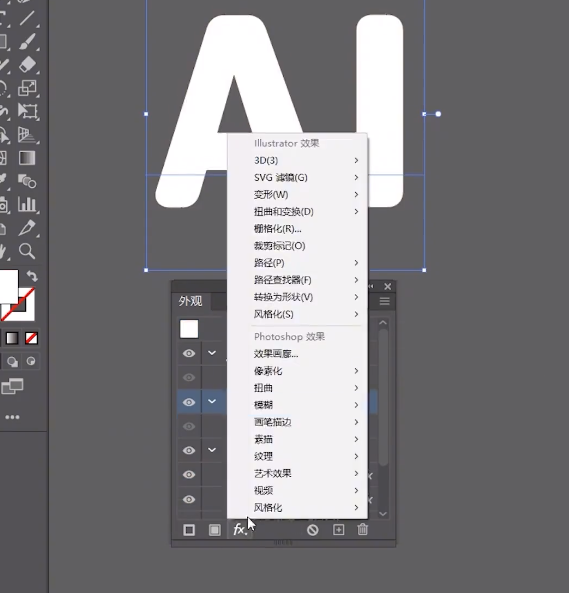The image size is (569, 593).
Task: Close the Appearance panel
Action: click(x=388, y=287)
